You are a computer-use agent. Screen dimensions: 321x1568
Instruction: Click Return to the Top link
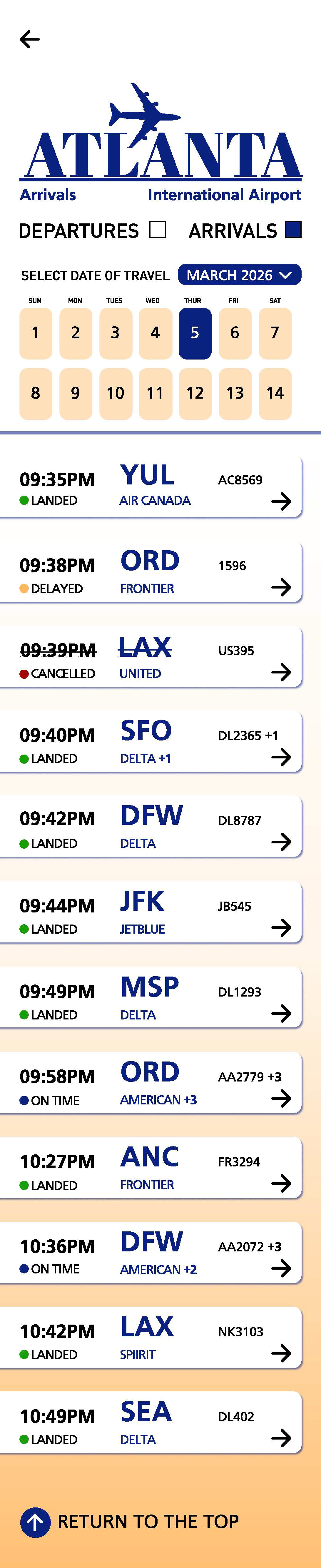148,1522
